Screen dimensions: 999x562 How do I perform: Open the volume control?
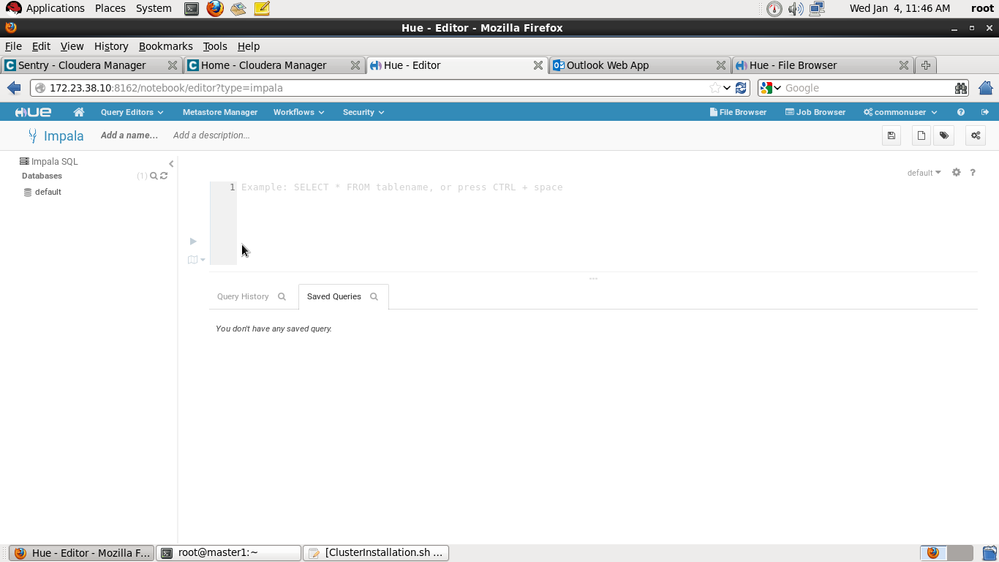795,9
